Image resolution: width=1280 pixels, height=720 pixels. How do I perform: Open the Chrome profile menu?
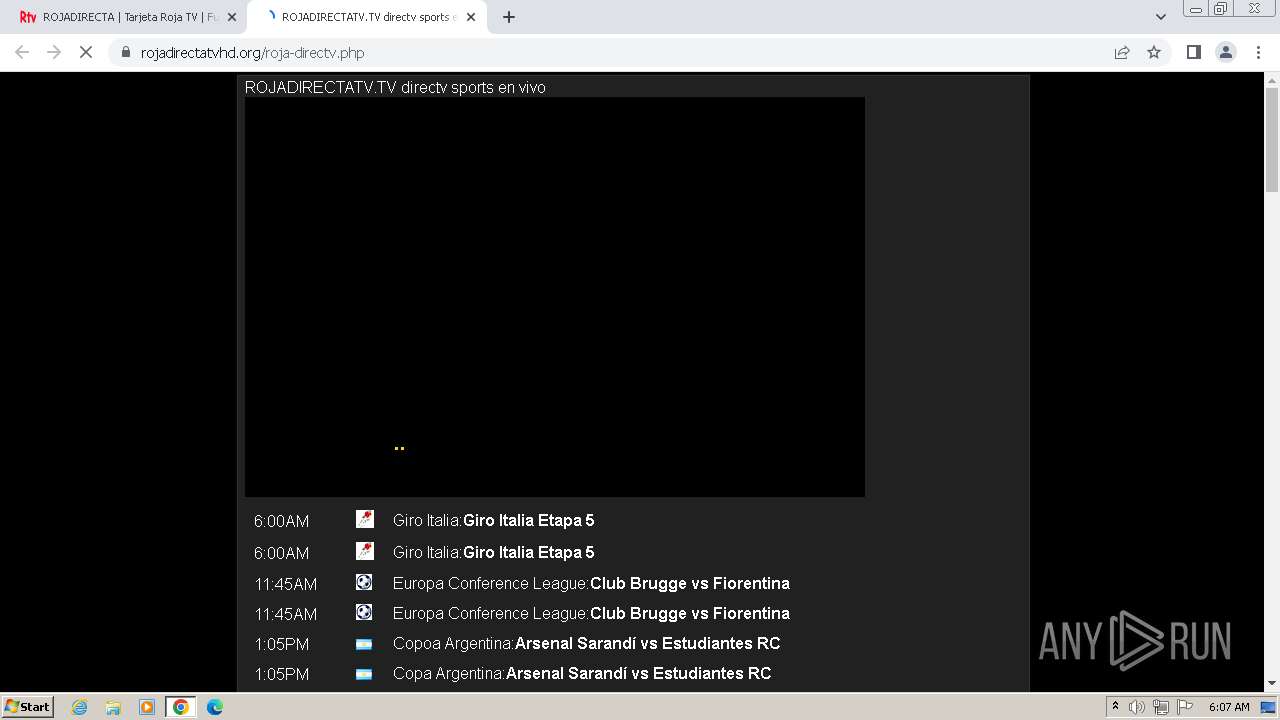[1226, 52]
